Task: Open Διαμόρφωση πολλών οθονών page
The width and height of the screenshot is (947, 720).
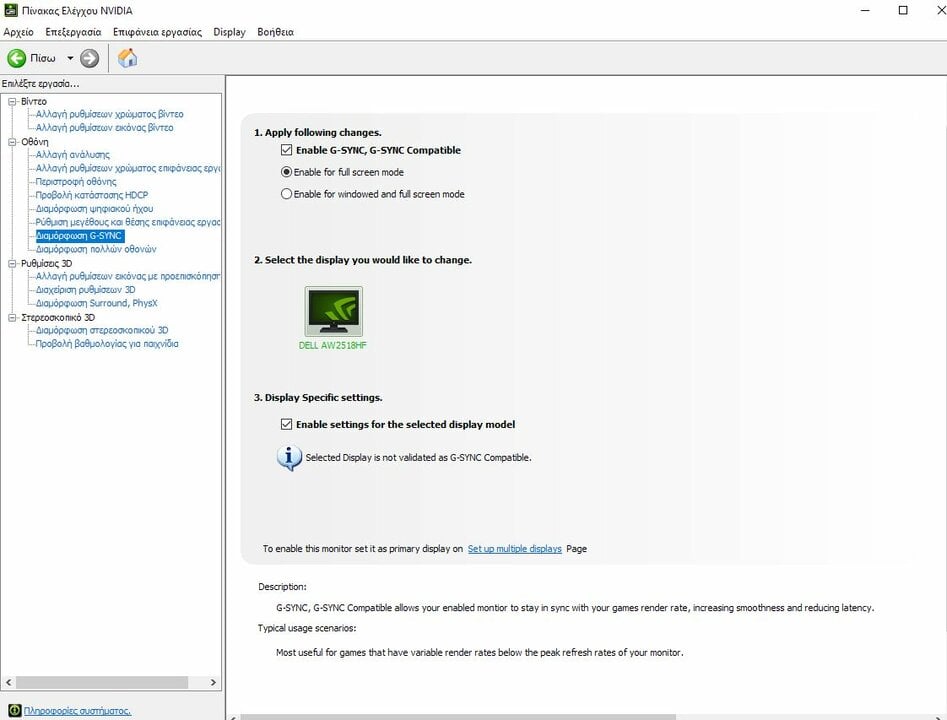Action: pyautogui.click(x=96, y=249)
